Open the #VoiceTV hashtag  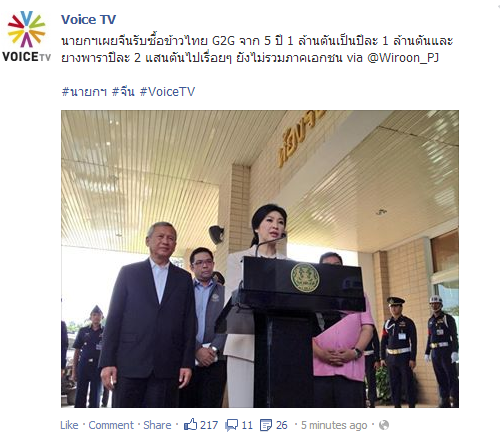click(x=167, y=91)
